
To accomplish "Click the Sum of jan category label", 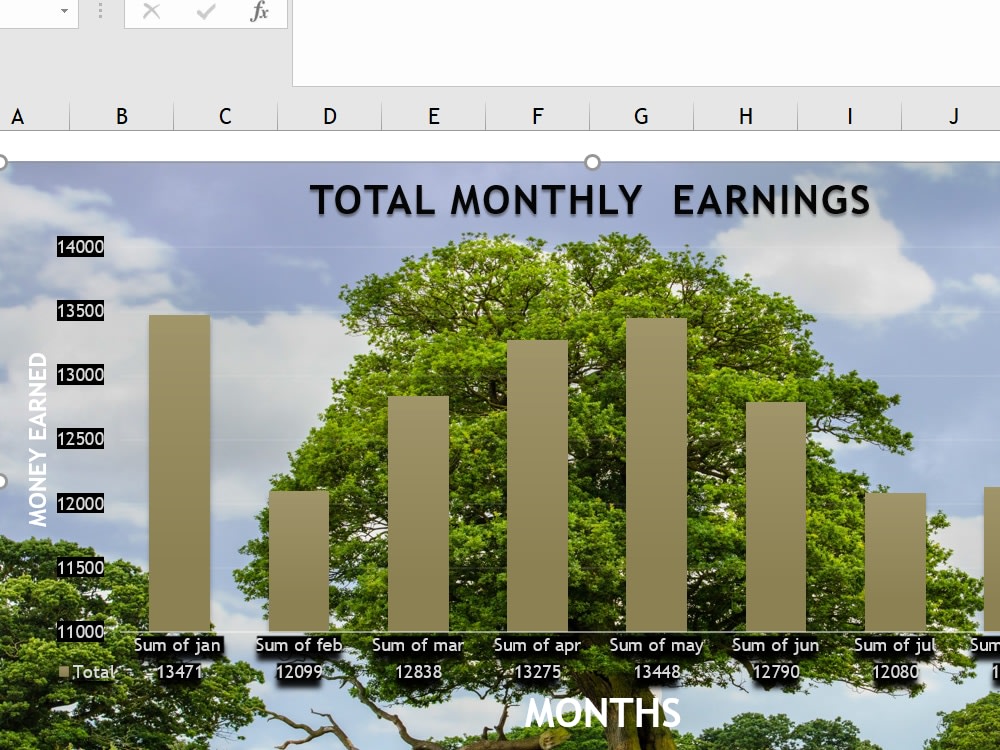I will (178, 645).
